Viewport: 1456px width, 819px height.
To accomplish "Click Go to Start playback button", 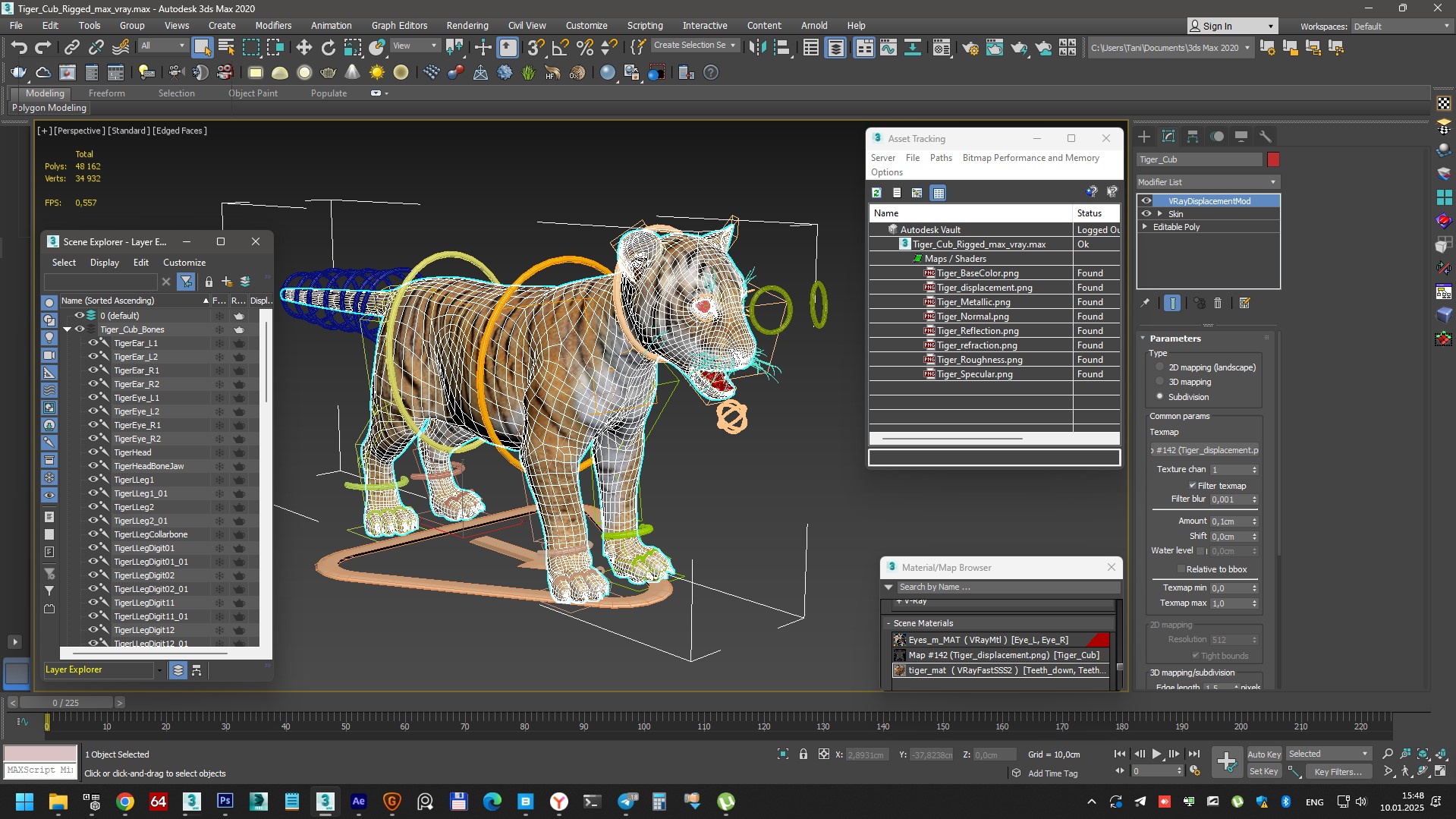I will (1119, 754).
